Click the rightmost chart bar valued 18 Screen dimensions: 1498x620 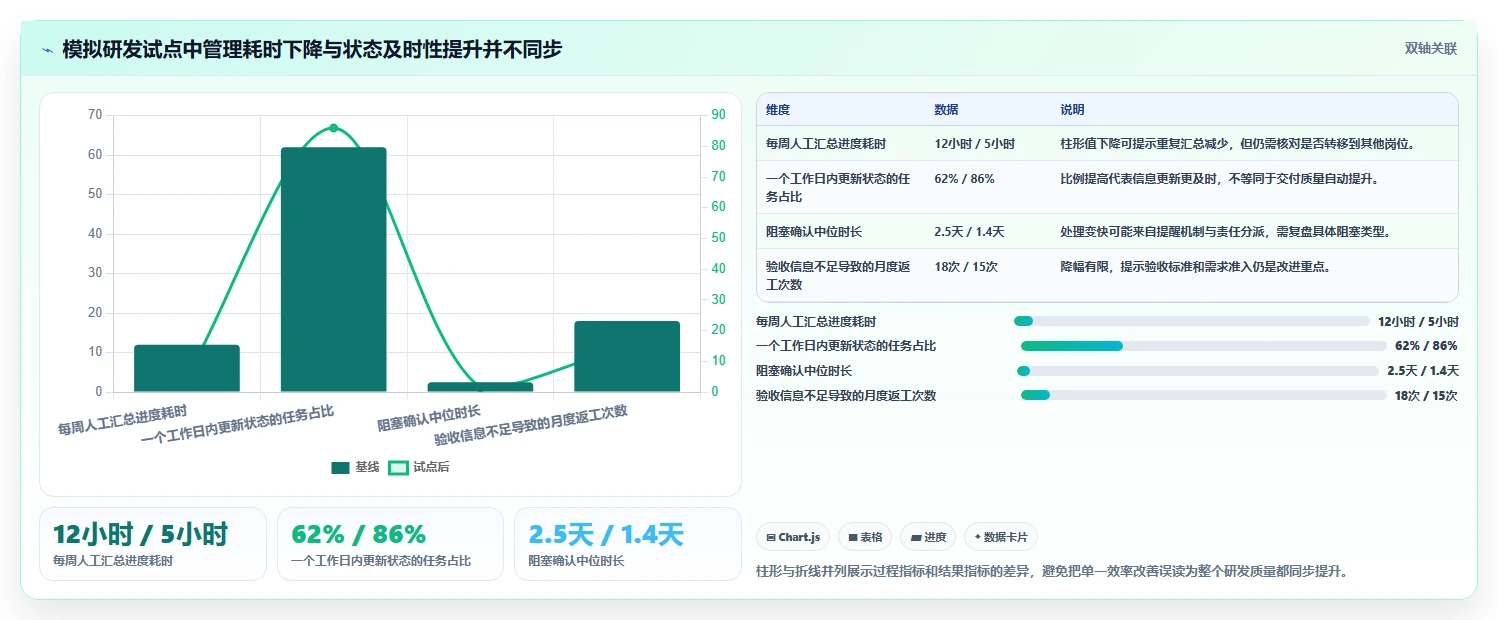point(627,356)
